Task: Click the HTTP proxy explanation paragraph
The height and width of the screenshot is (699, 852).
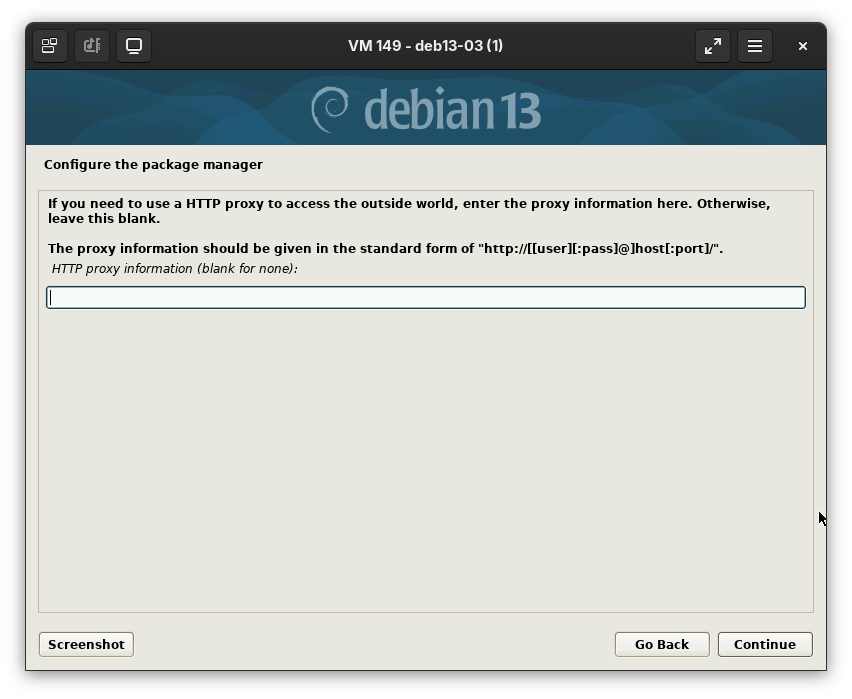Action: coord(409,210)
